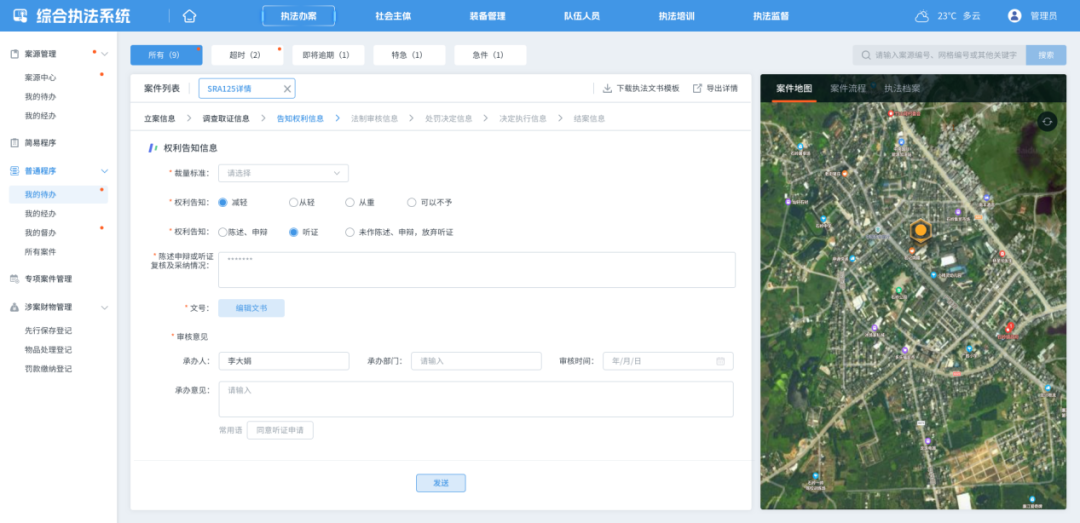Show 所有 (9) cases
This screenshot has width=1080, height=523.
click(x=166, y=55)
